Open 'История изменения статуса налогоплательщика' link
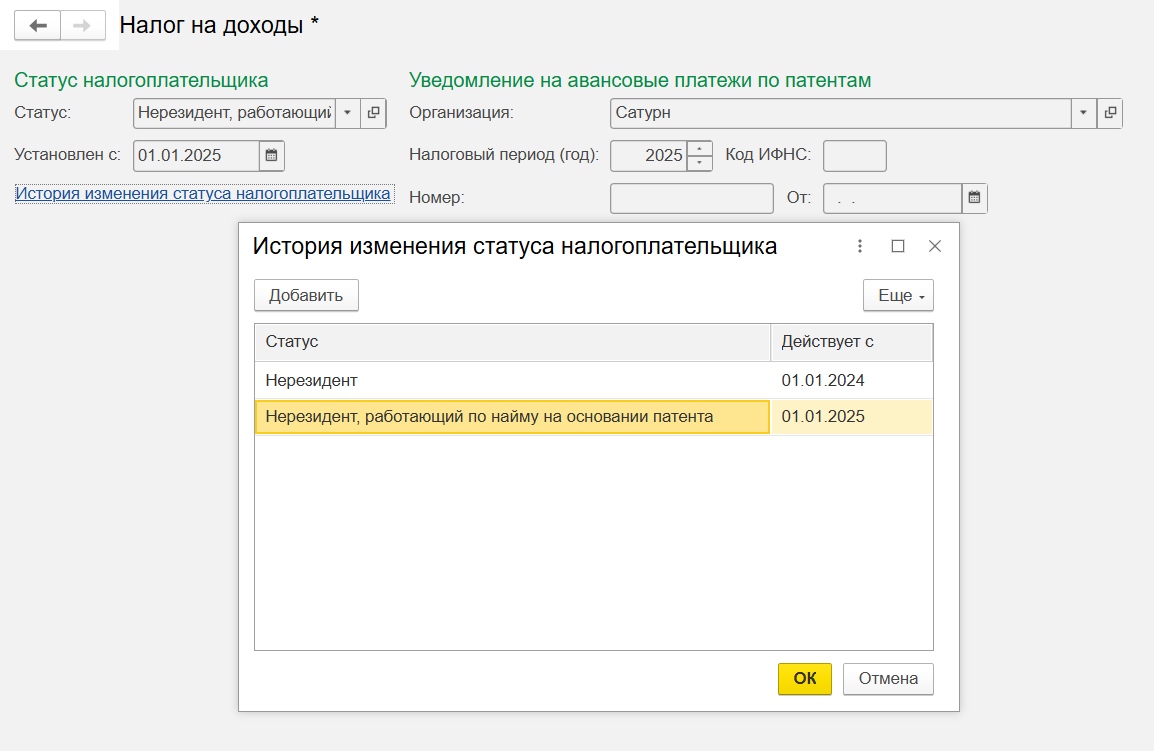Viewport: 1154px width, 751px height. click(x=203, y=194)
